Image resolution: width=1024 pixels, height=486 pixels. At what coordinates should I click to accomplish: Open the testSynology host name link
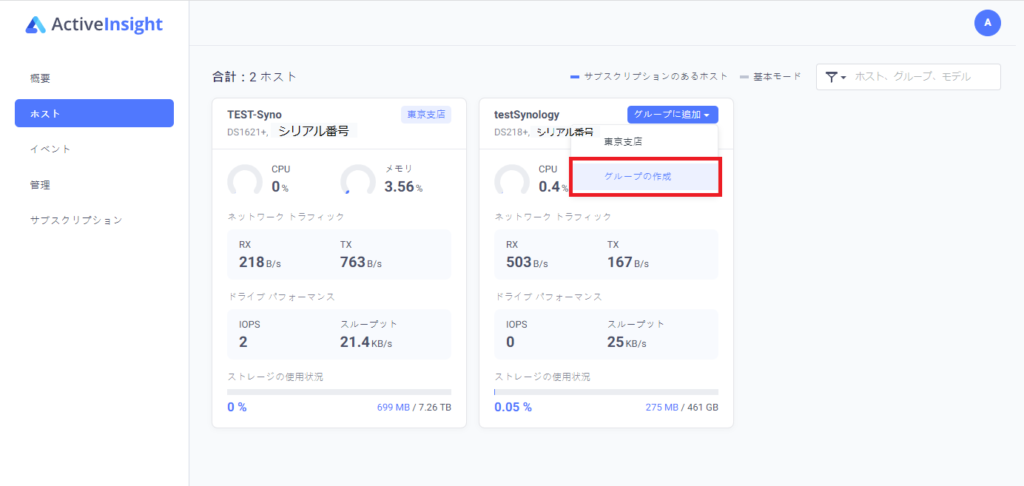(527, 115)
